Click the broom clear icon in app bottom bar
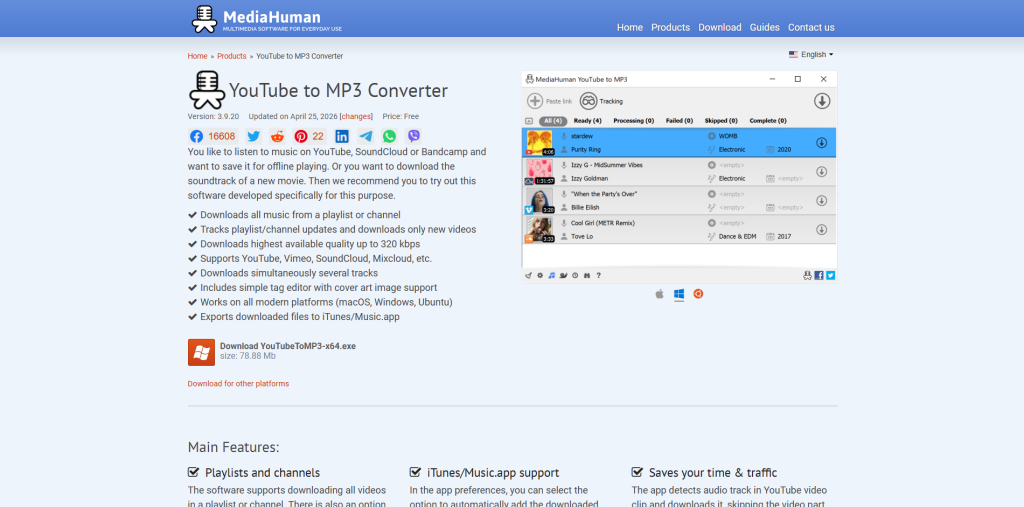This screenshot has height=507, width=1024. point(528,276)
